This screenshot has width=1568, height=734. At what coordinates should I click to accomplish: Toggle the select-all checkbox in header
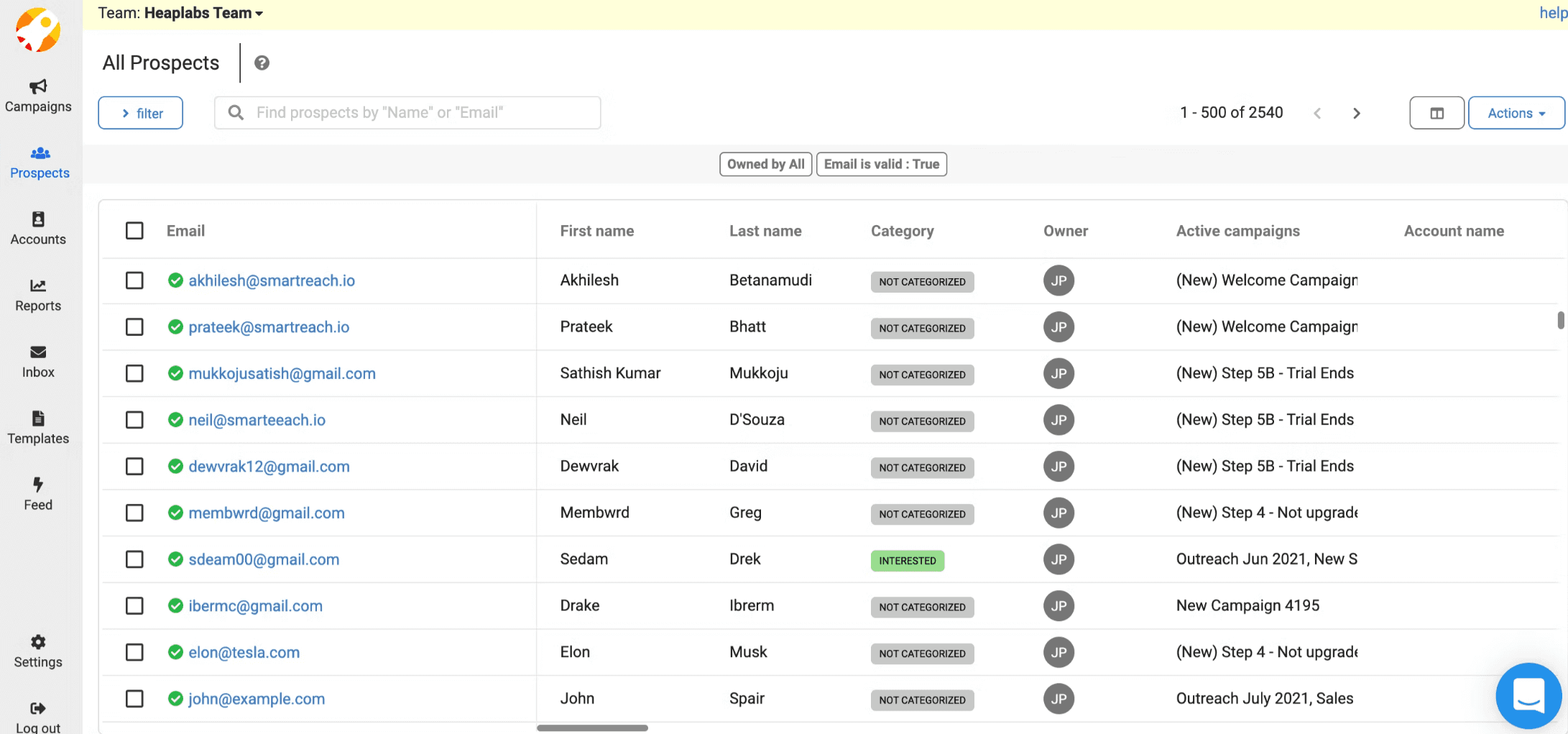pos(134,231)
